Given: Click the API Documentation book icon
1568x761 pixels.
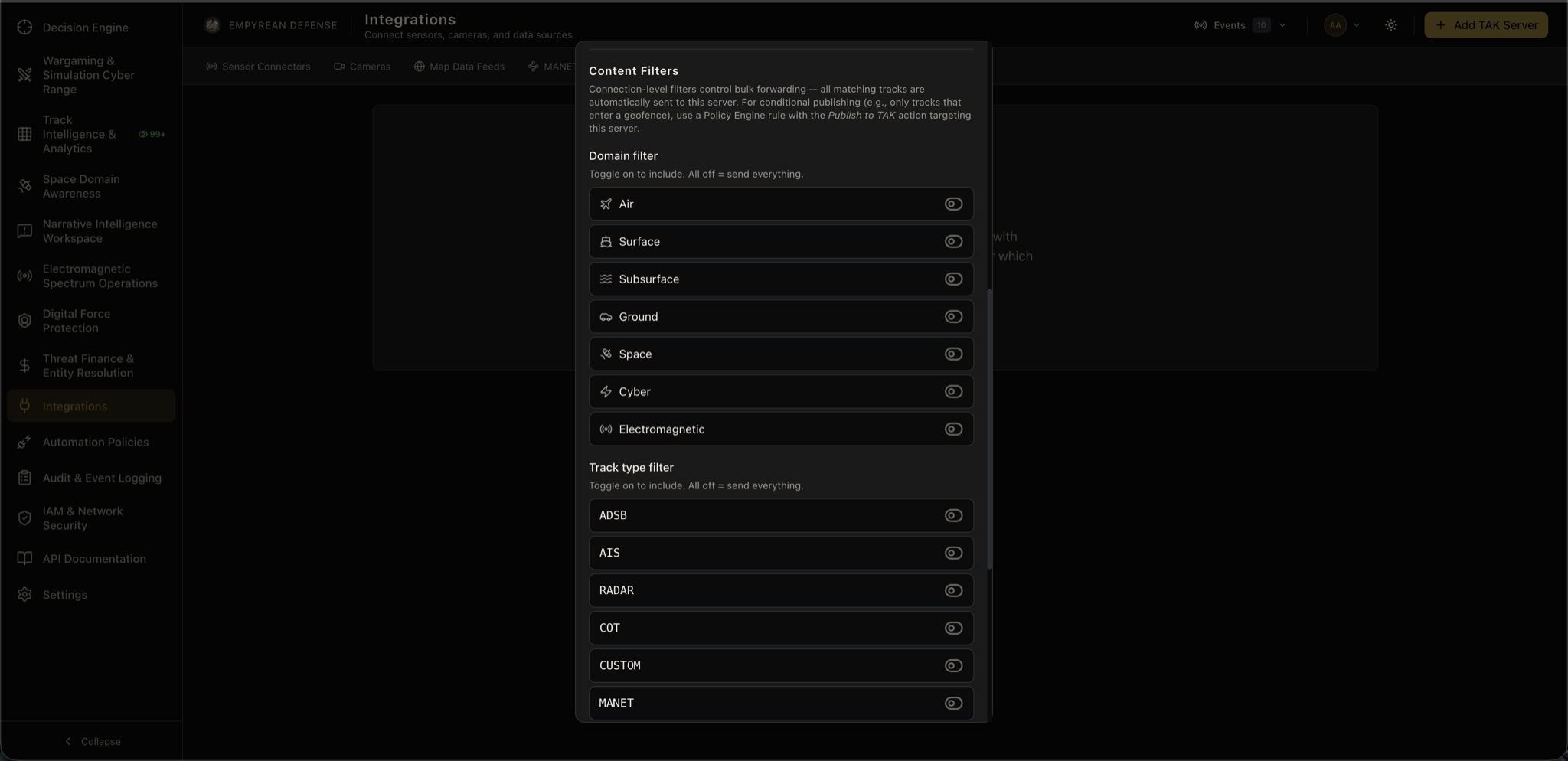Looking at the screenshot, I should coord(24,559).
